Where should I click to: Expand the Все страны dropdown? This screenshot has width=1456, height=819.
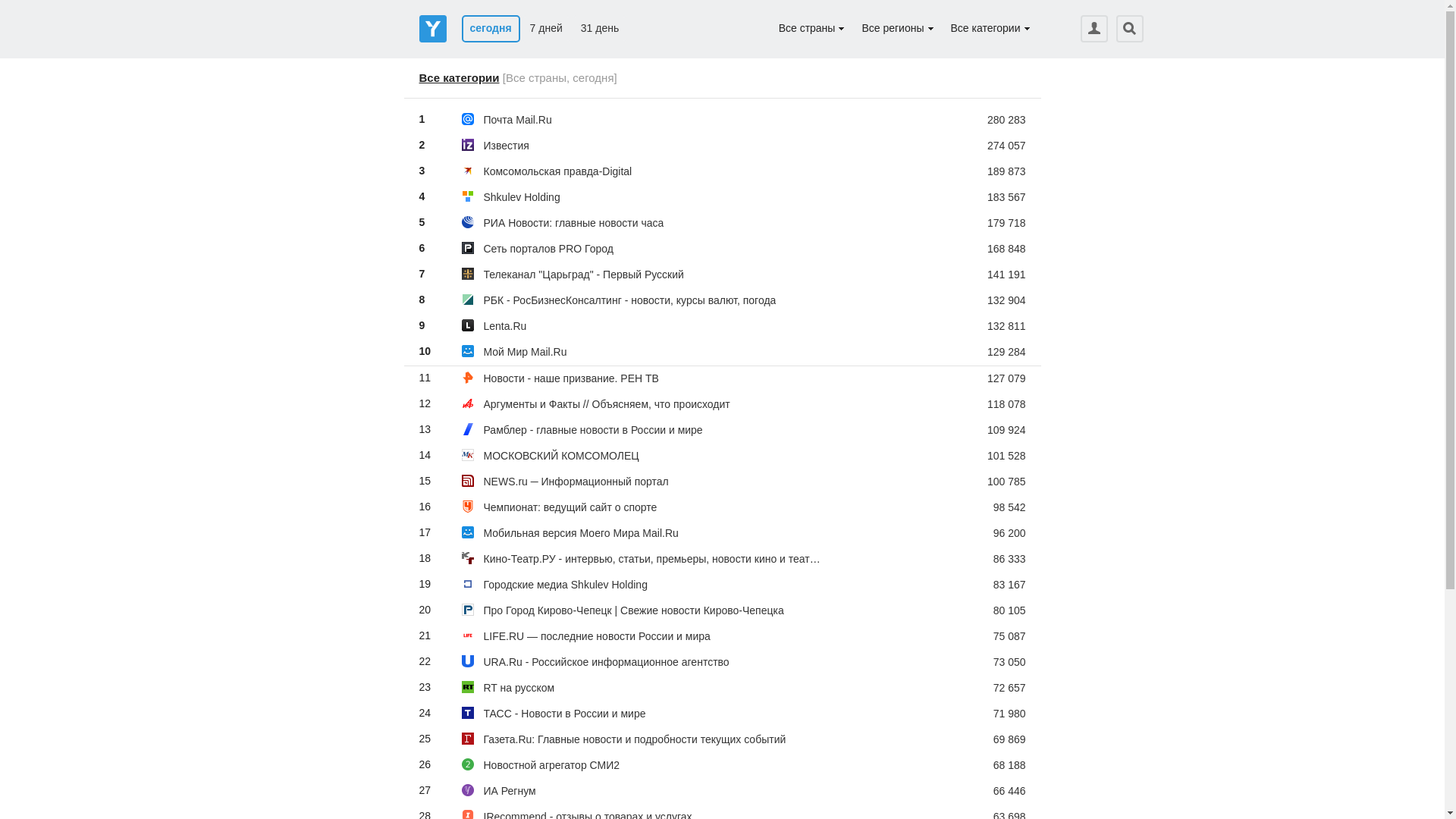tap(811, 29)
